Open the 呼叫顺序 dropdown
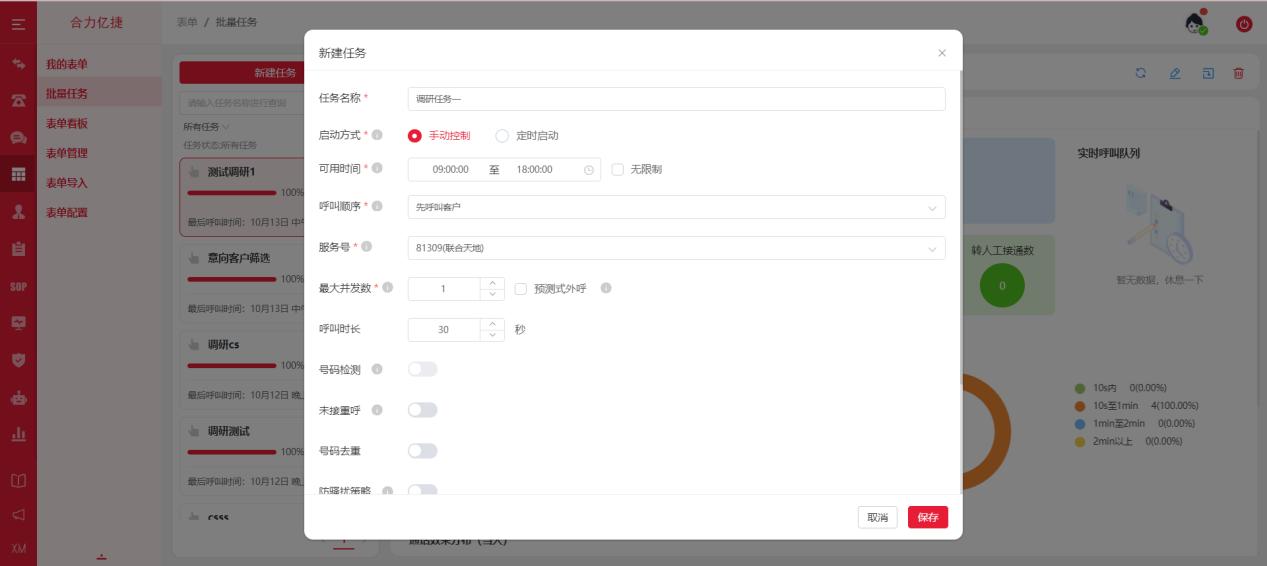 [676, 207]
